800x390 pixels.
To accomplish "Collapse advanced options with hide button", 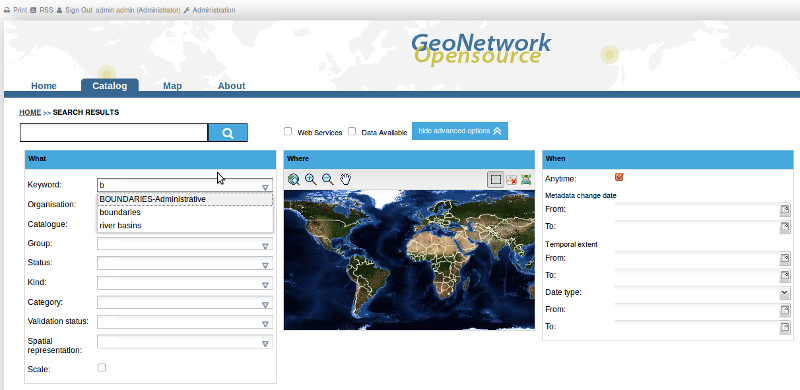I will tap(460, 131).
